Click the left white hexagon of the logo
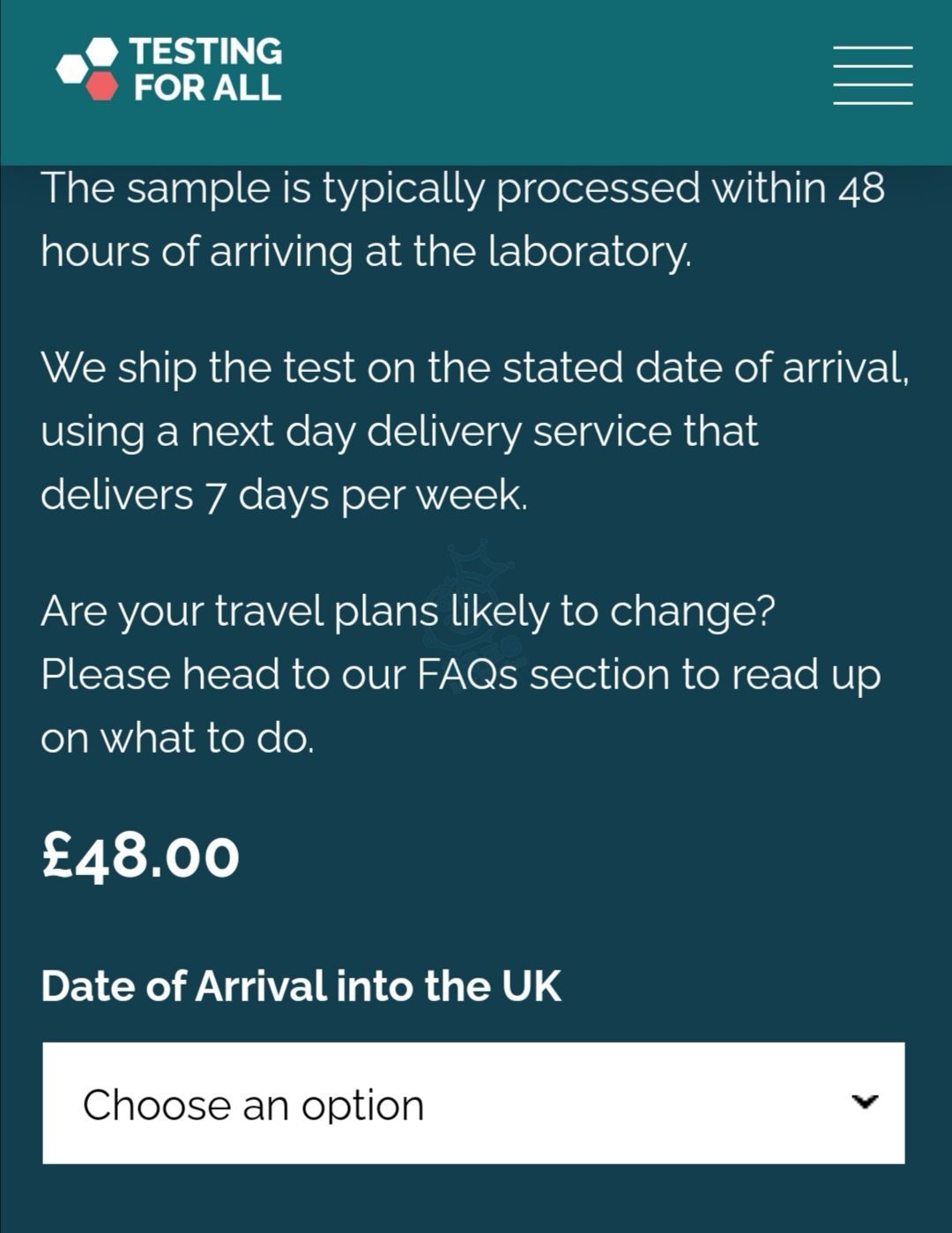The height and width of the screenshot is (1233, 952). pyautogui.click(x=72, y=69)
